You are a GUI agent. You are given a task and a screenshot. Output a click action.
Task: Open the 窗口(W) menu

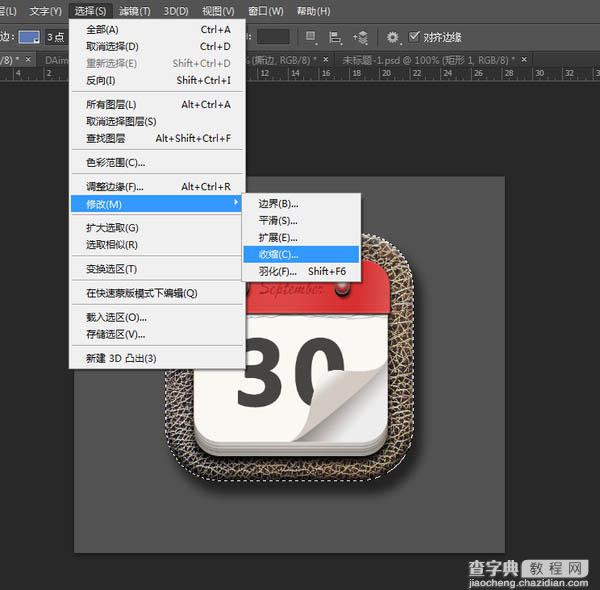click(266, 11)
